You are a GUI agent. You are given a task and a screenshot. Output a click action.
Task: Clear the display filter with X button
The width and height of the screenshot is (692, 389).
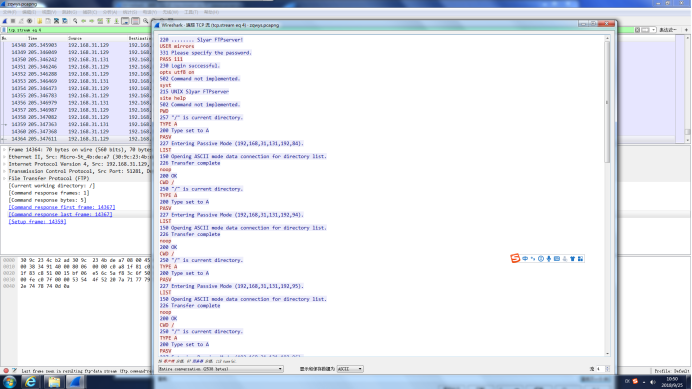(x=637, y=30)
